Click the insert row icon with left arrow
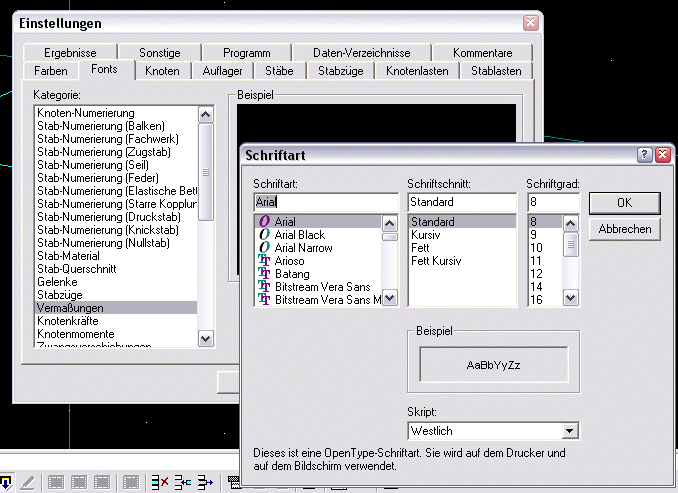This screenshot has height=493, width=678. pos(183,481)
